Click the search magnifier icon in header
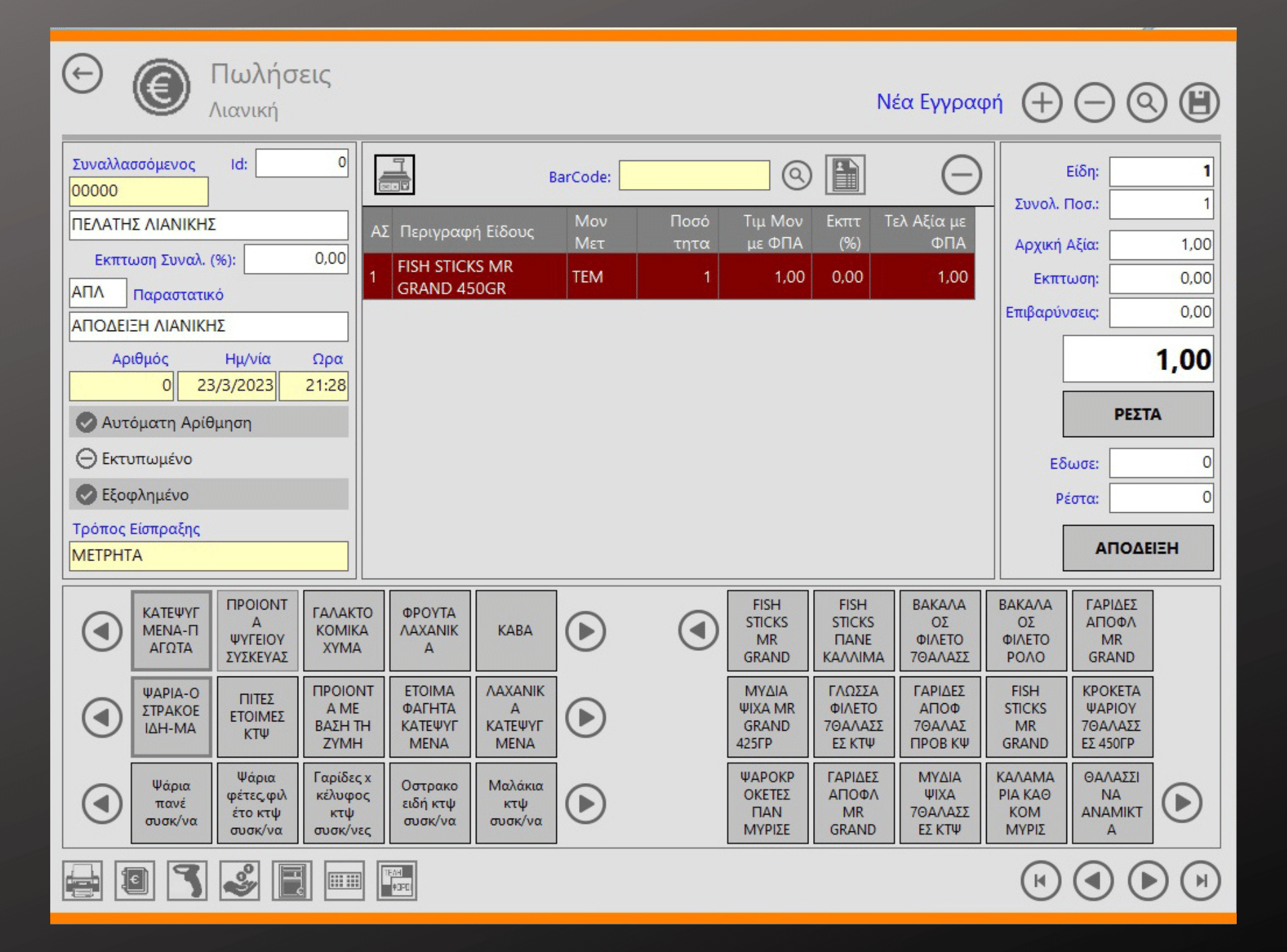 [1147, 103]
